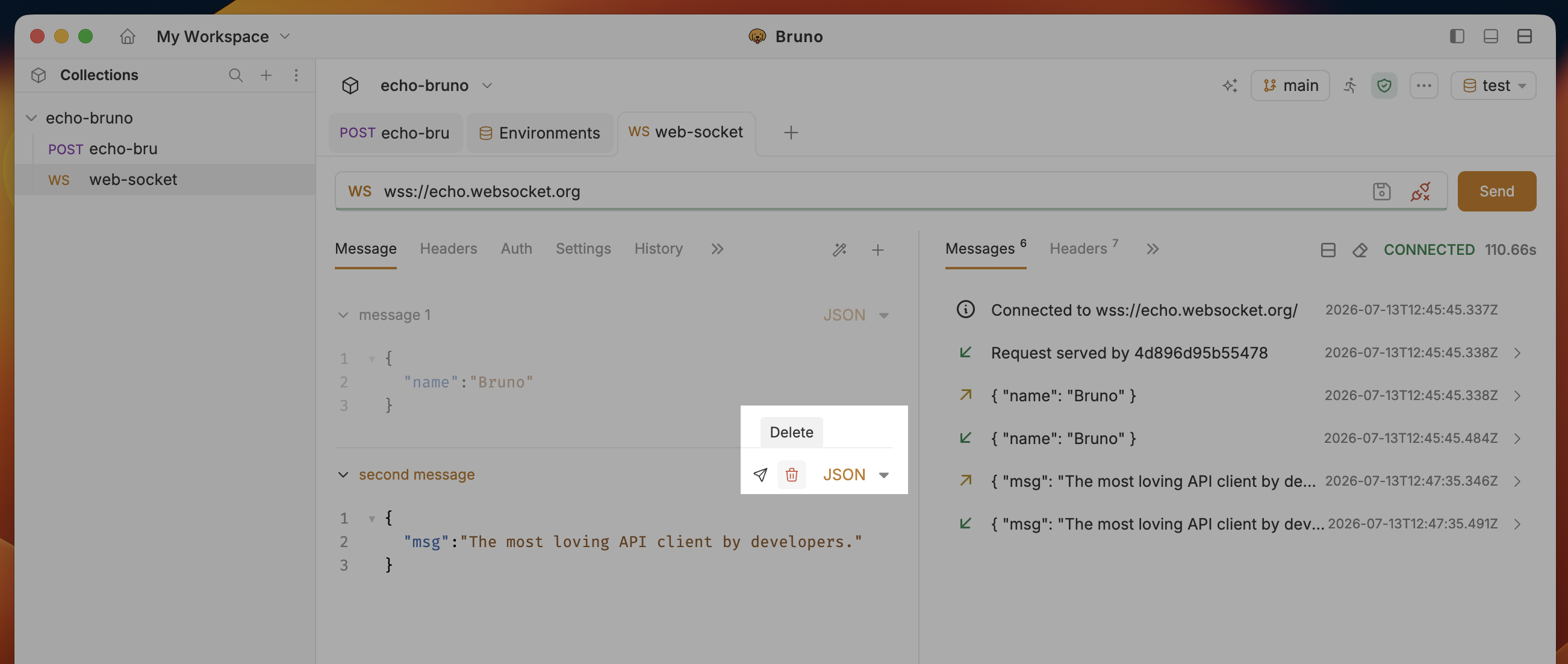Open the response Messages tab

tap(986, 248)
